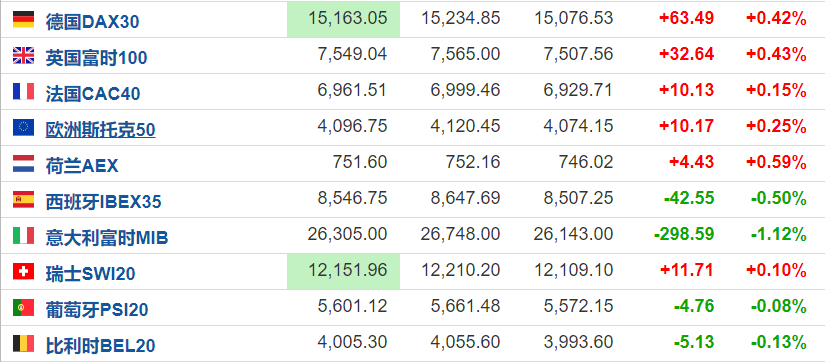Click the Netherlands flag icon

[x=24, y=164]
